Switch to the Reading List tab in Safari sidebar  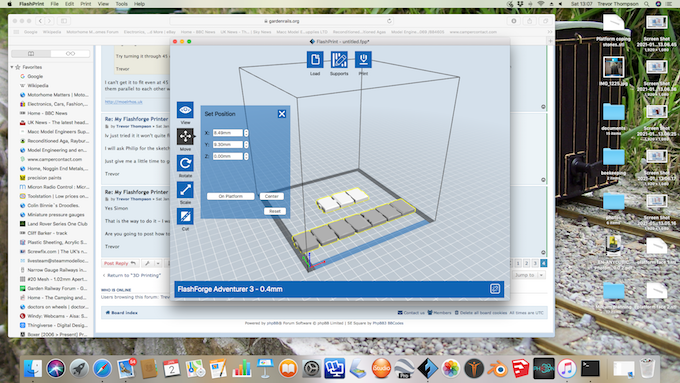[x=70, y=53]
